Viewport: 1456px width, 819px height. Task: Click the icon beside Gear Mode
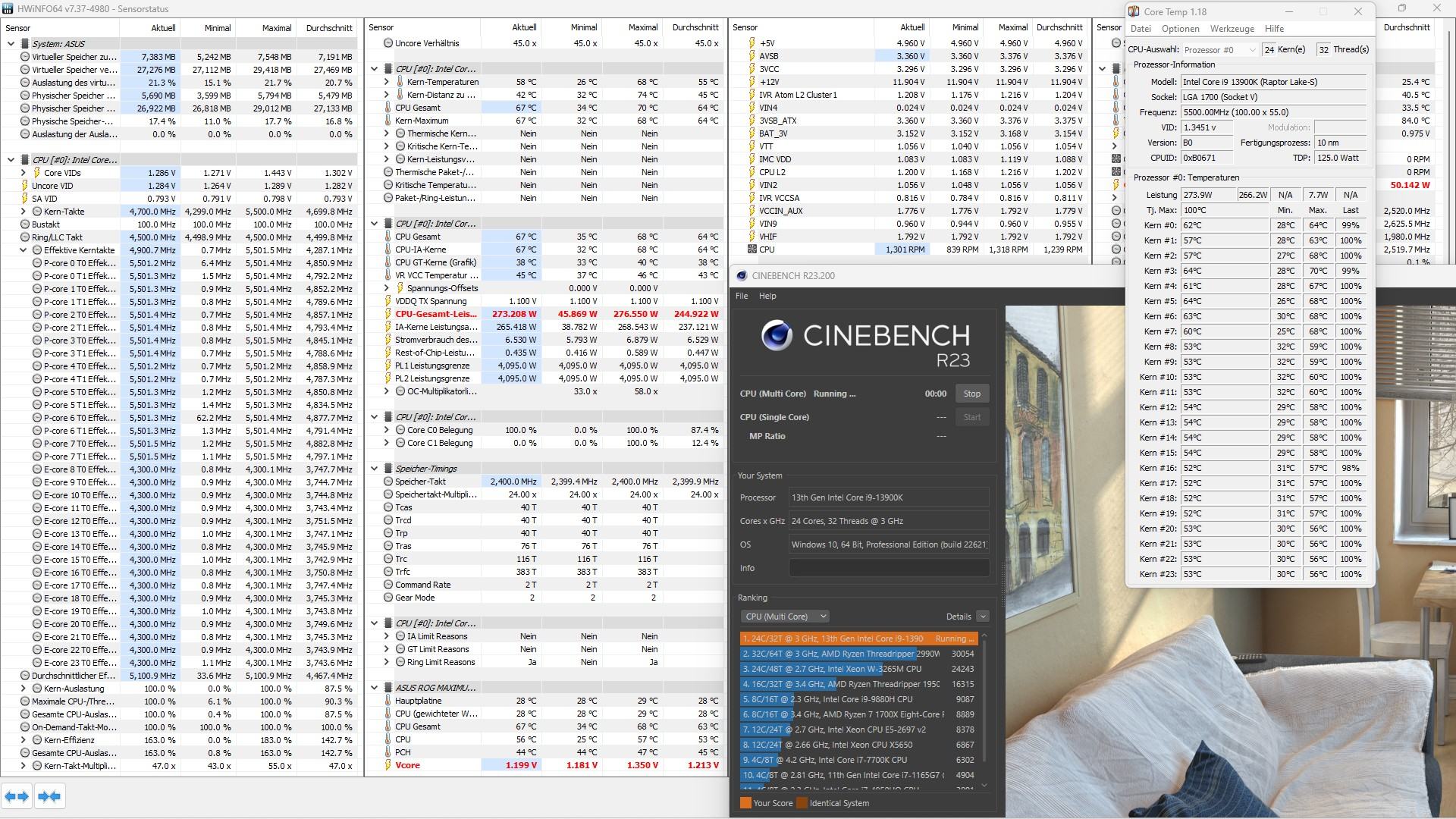click(x=388, y=598)
